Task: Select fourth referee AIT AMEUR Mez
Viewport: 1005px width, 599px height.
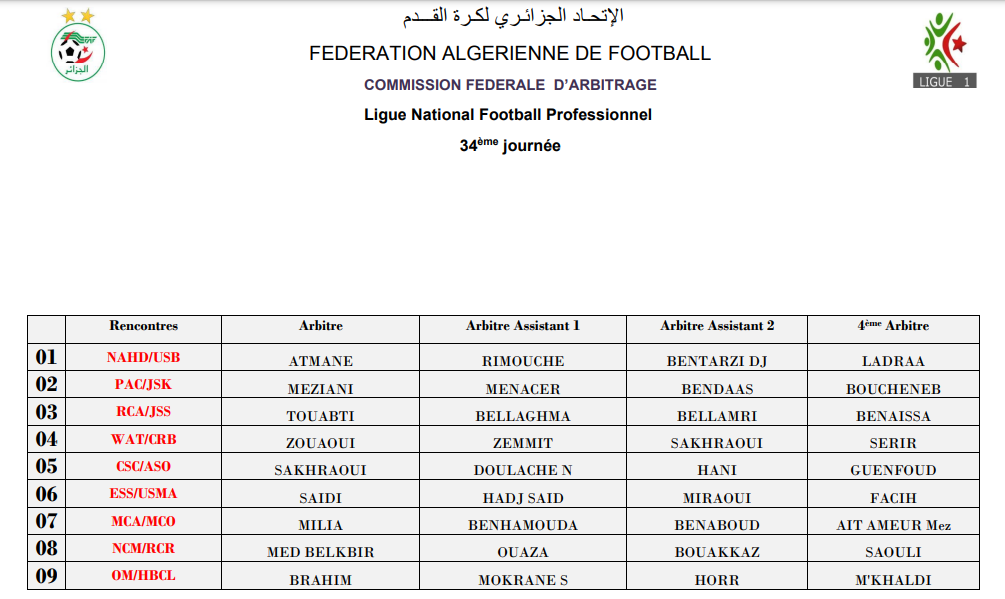Action: coord(893,526)
